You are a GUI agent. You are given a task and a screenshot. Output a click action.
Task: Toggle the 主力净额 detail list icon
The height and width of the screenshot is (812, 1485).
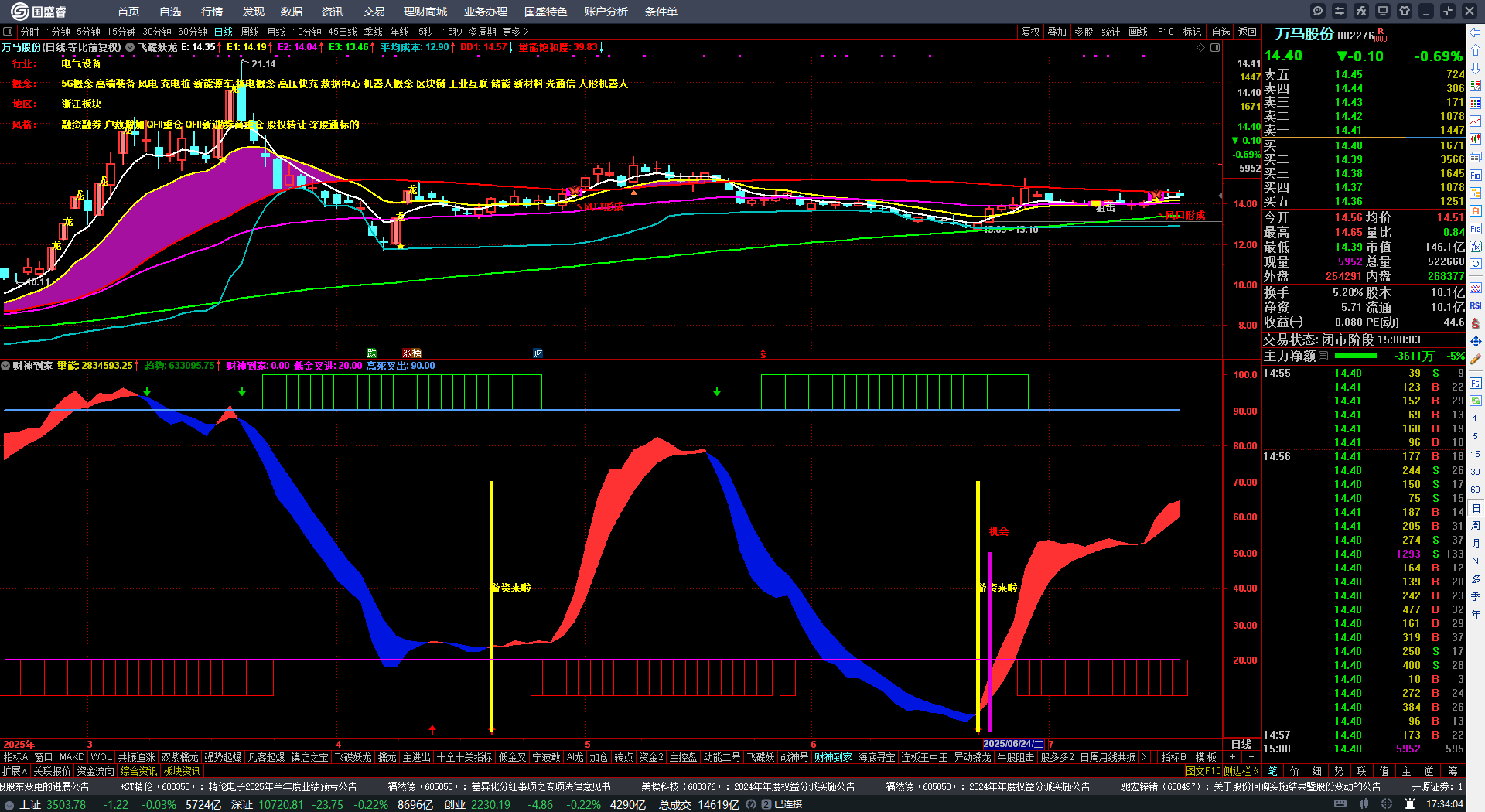[x=1323, y=356]
